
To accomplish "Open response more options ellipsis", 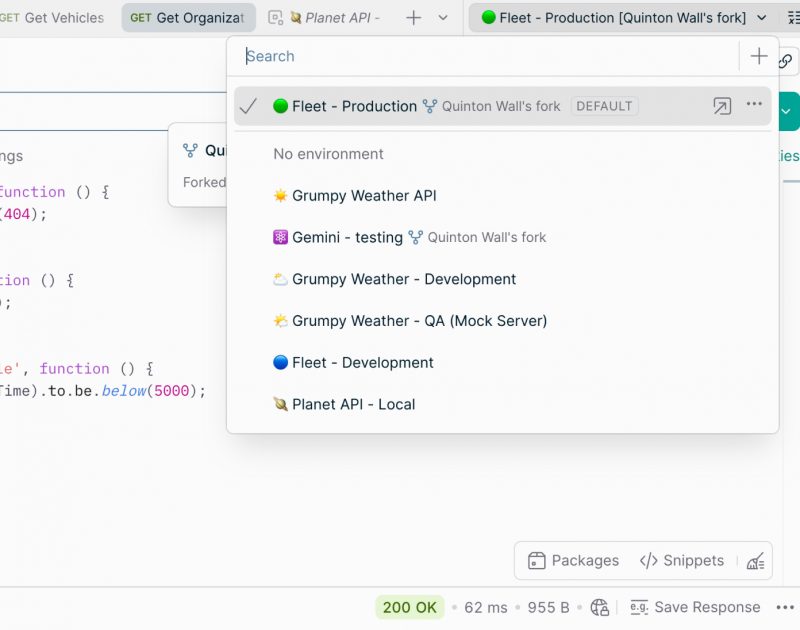I will coord(785,608).
